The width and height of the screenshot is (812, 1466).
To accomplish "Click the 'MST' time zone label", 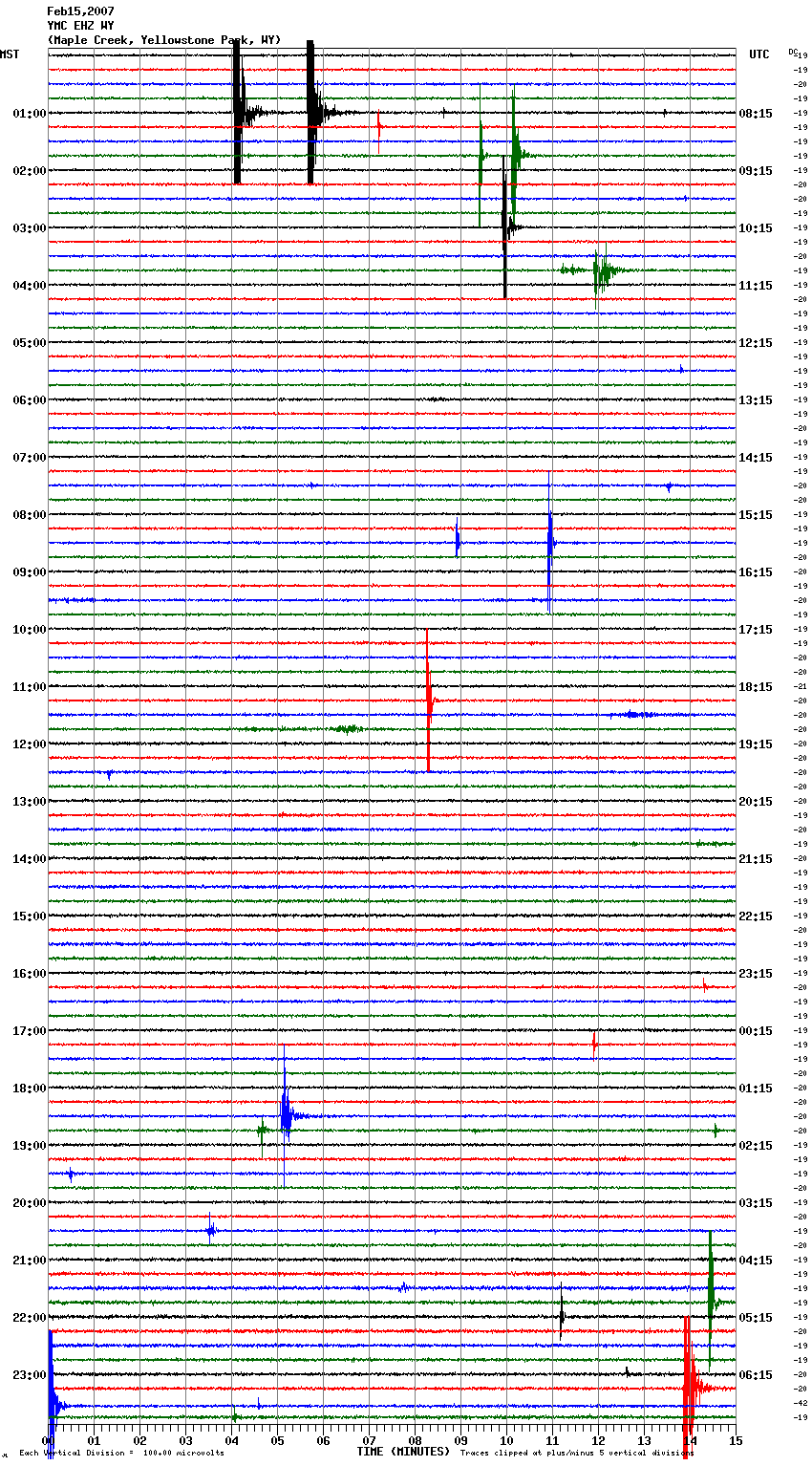I will 10,54.
